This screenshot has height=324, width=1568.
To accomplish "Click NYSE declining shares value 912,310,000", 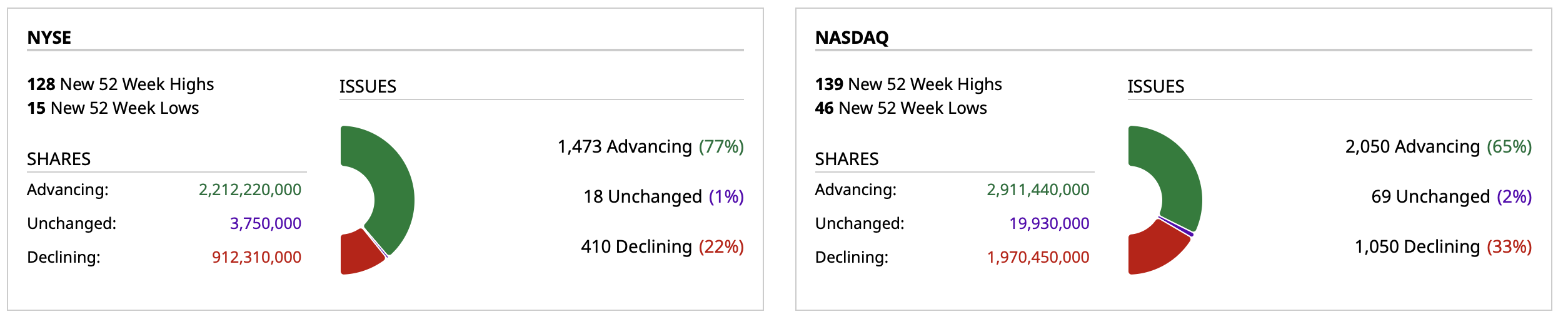I will point(256,257).
